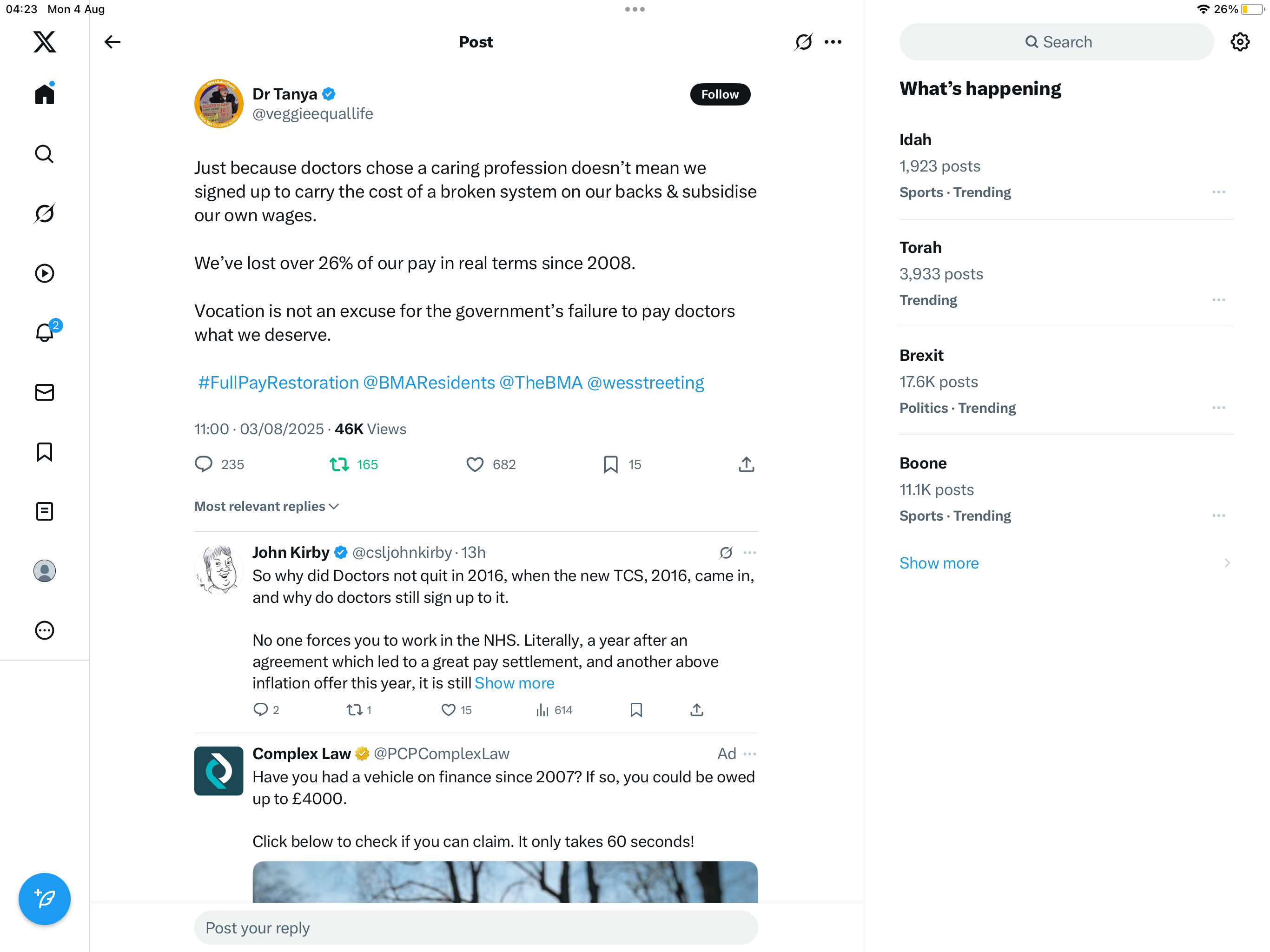Open more options for Dr Tanya's post
1270x952 pixels.
click(833, 42)
